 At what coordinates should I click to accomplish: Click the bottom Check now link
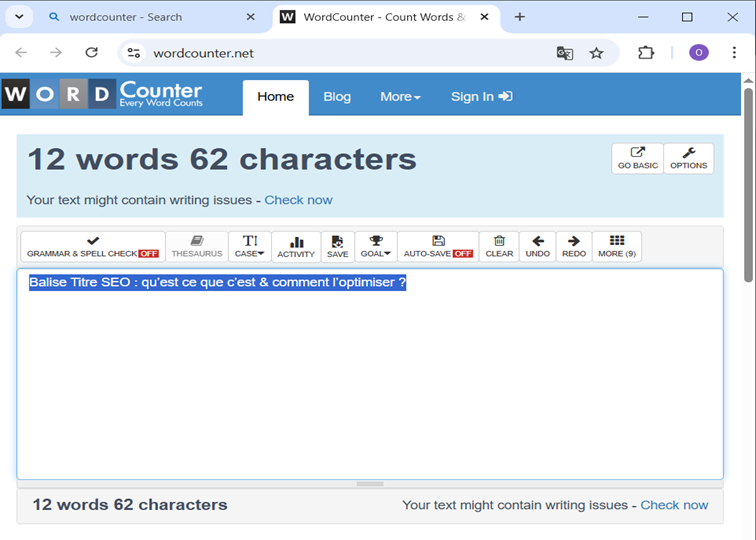[x=674, y=505]
